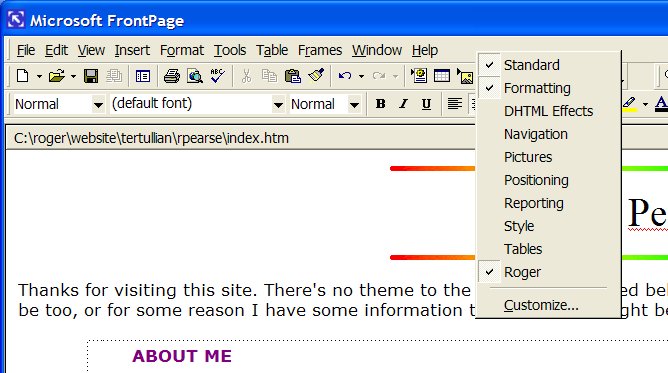Open Customize... from the toolbar menu

point(549,305)
